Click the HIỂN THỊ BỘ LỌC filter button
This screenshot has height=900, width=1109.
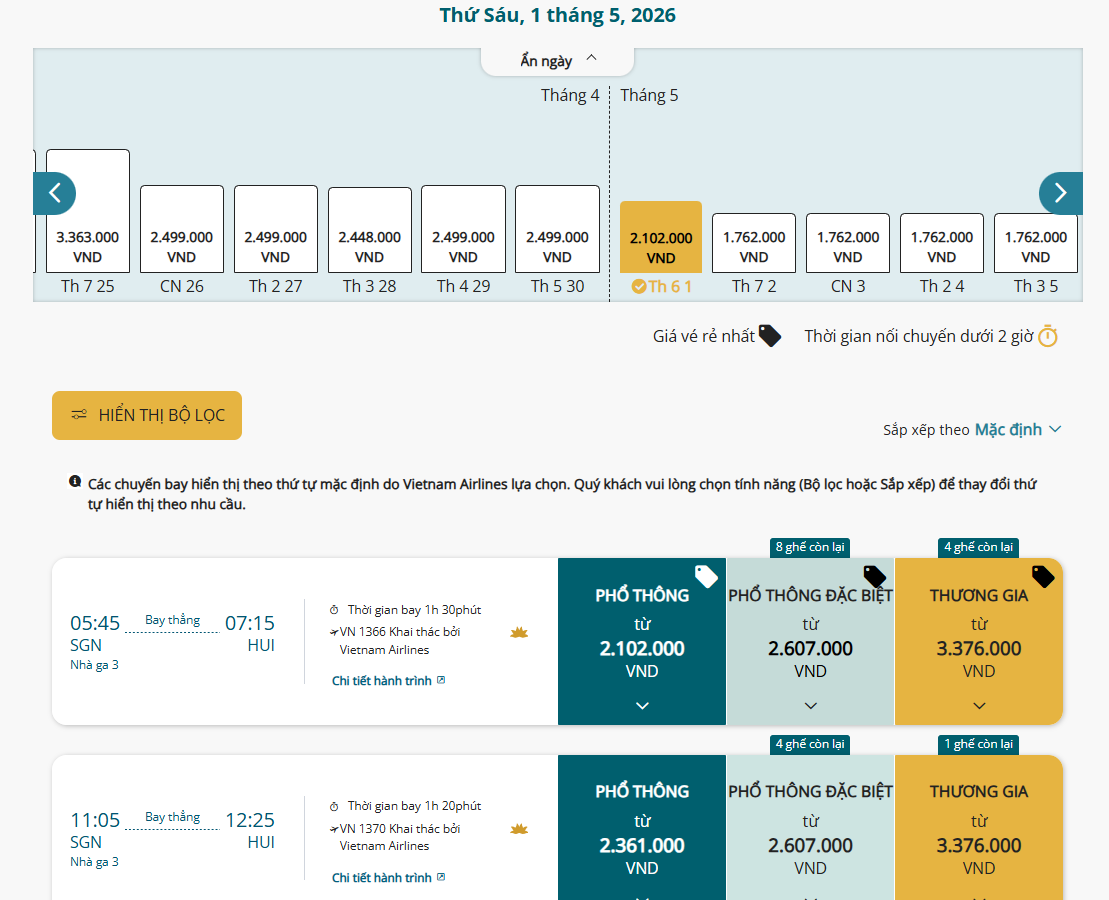(147, 415)
